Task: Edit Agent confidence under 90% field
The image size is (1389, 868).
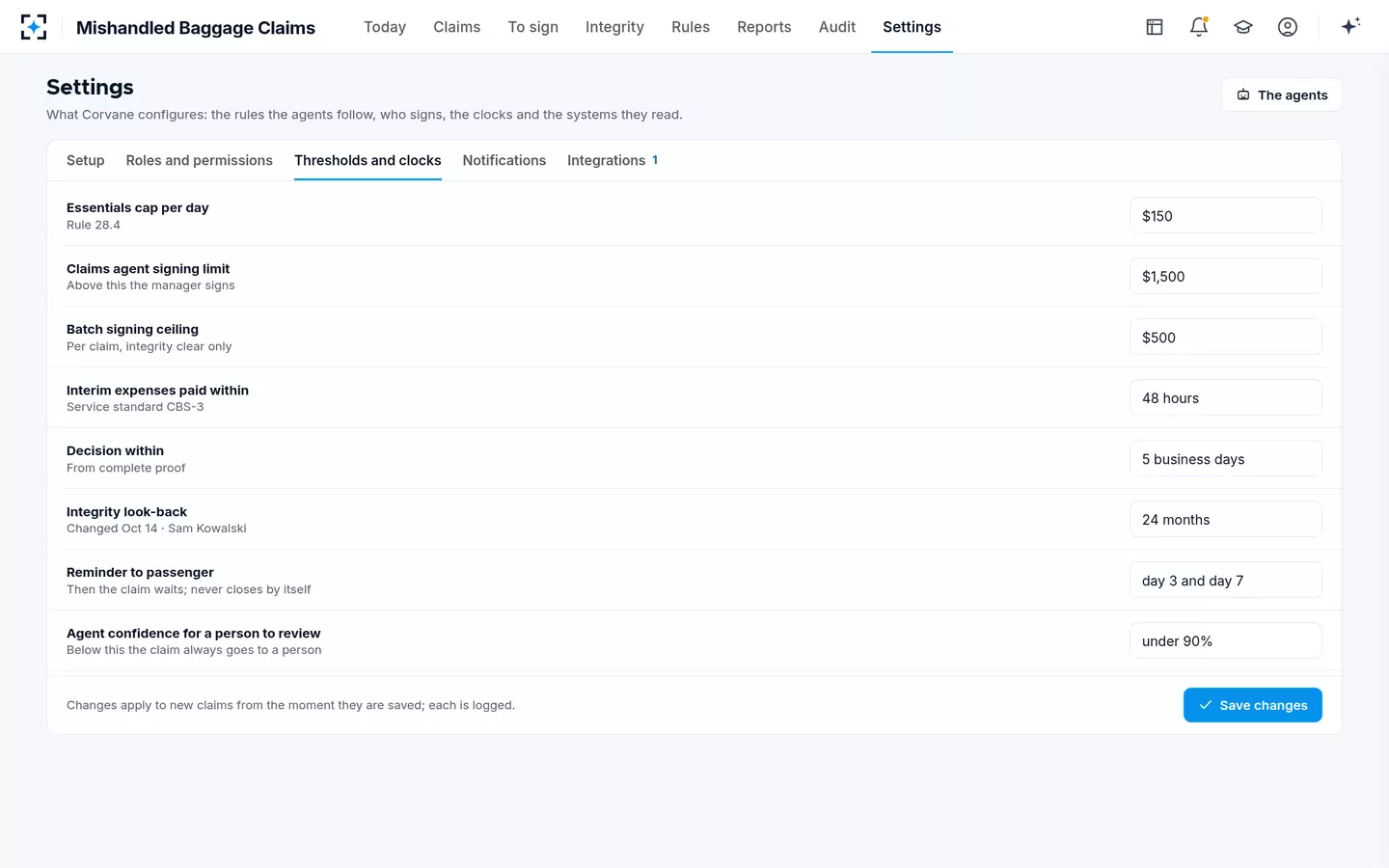Action: point(1225,641)
